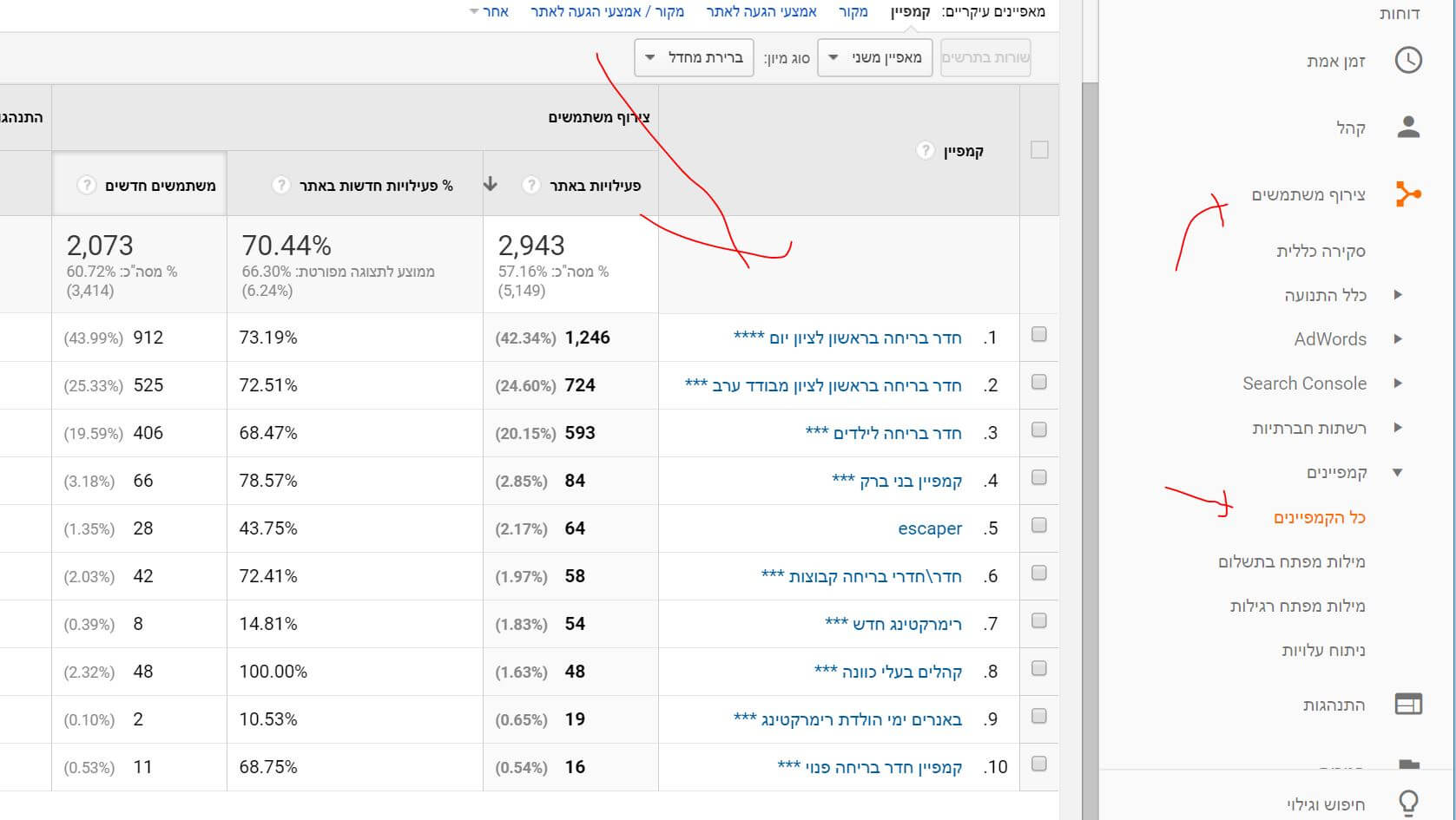Open ניתוח עלויות in the sidebar
1456x820 pixels.
1324,650
